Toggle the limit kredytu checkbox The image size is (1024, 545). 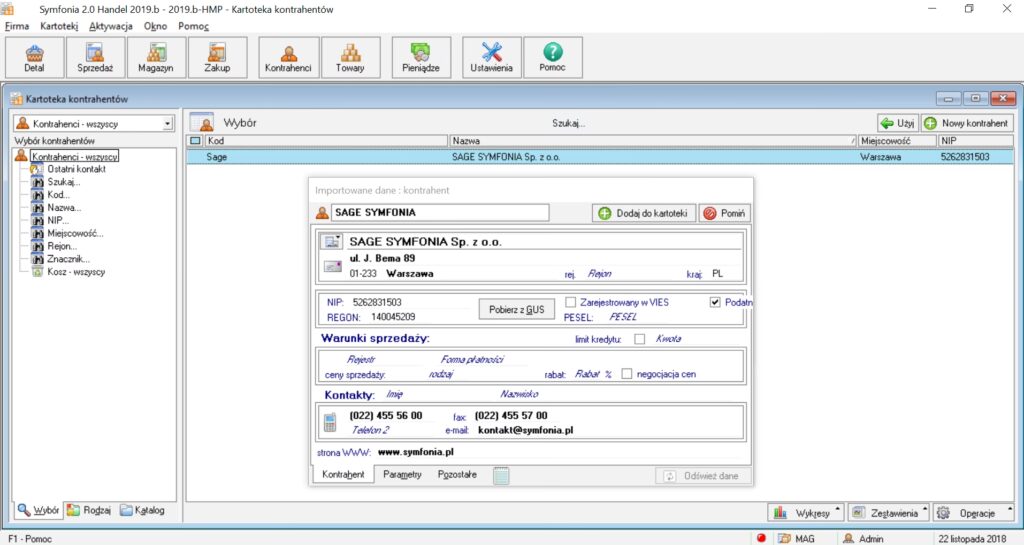pos(640,339)
